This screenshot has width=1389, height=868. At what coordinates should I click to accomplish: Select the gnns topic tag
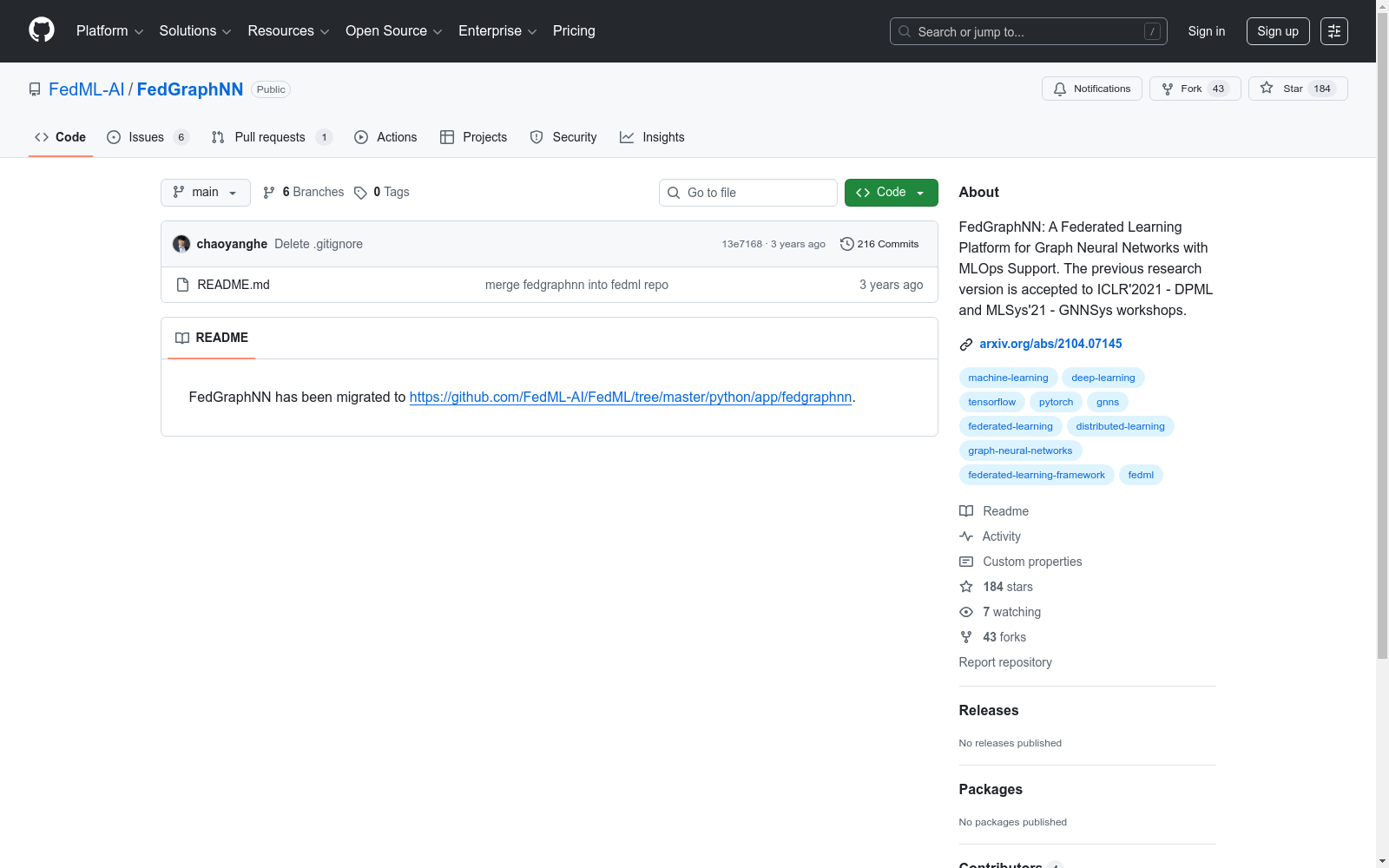point(1108,402)
